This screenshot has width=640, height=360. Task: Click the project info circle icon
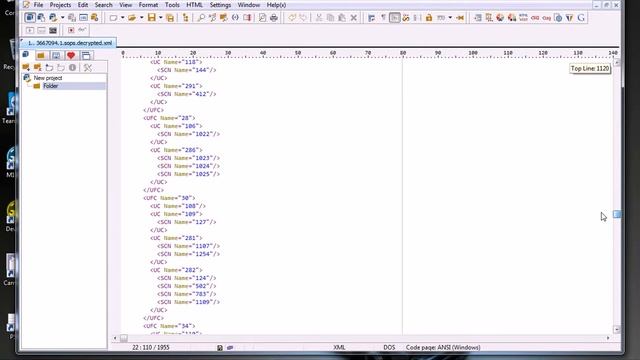pos(72,67)
